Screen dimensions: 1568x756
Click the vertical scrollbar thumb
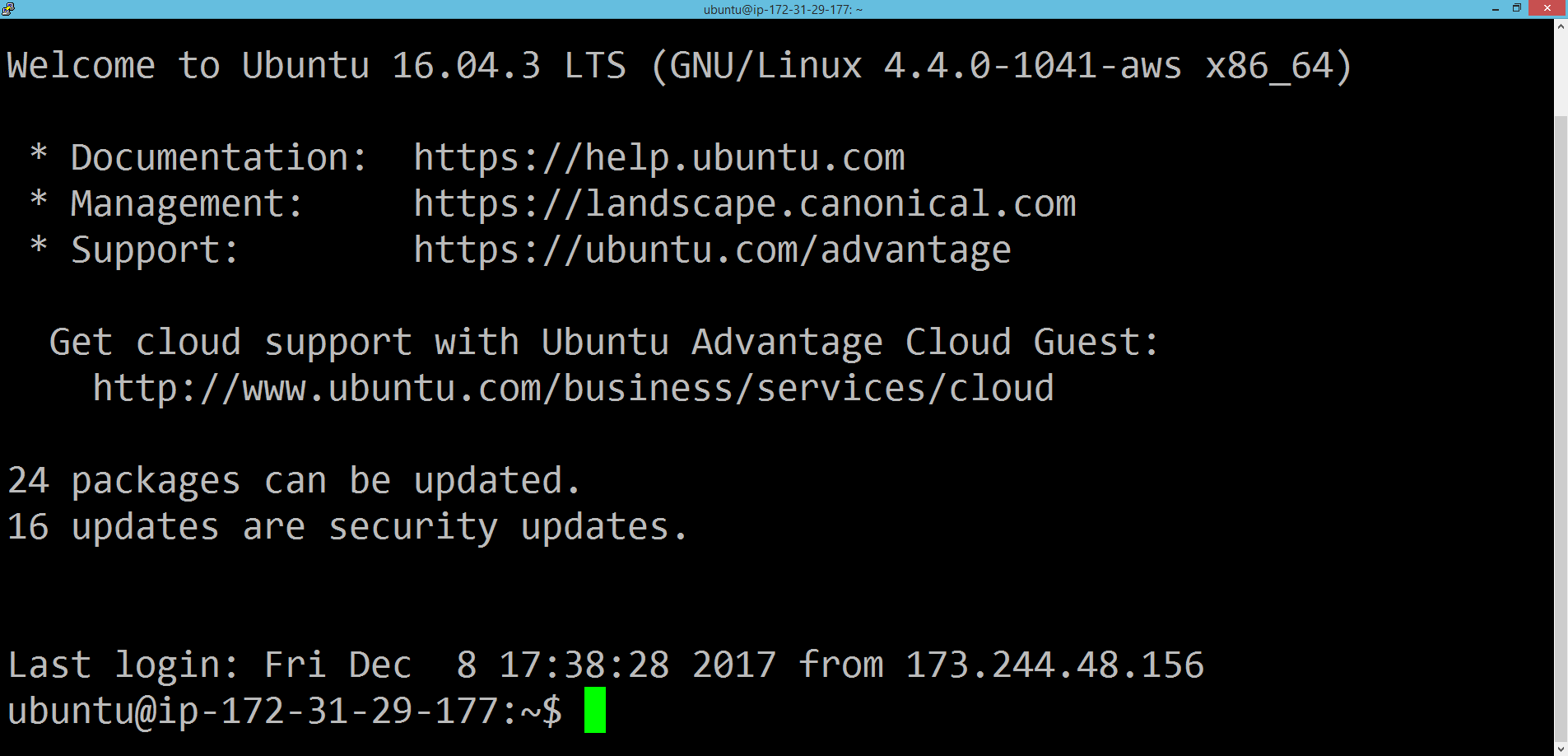(1561, 429)
